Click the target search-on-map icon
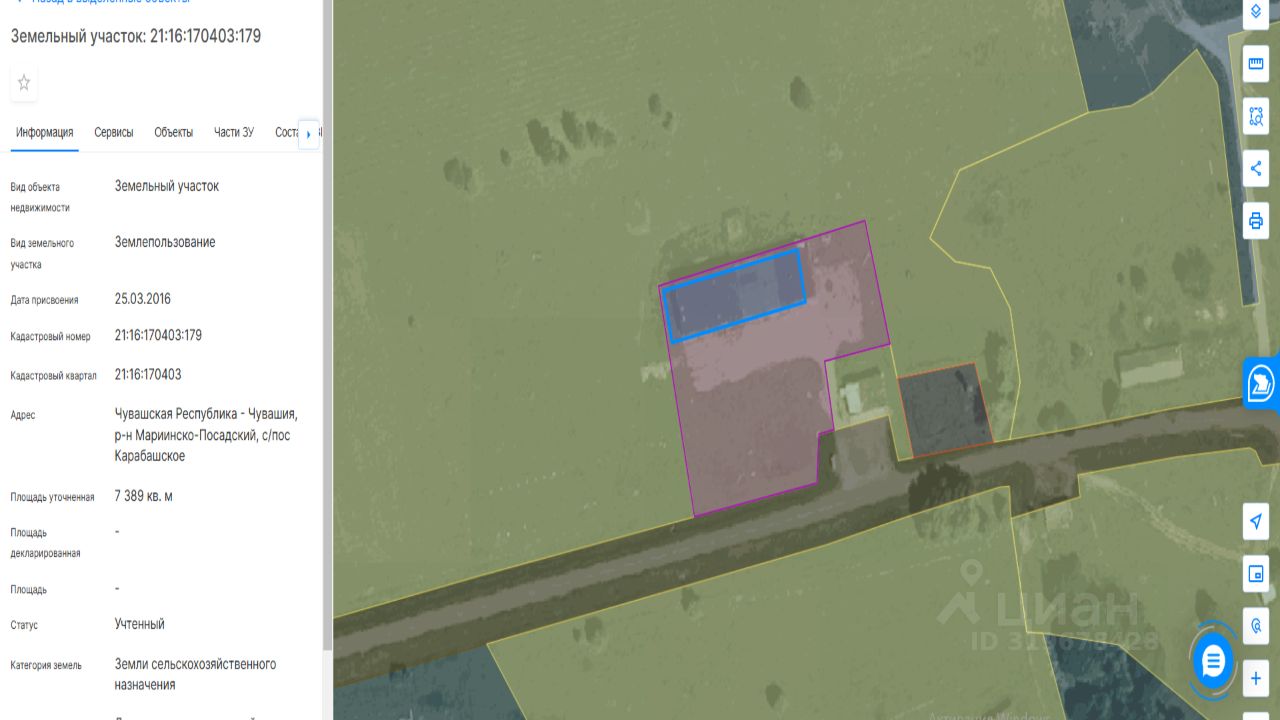This screenshot has width=1280, height=720. [x=1256, y=626]
